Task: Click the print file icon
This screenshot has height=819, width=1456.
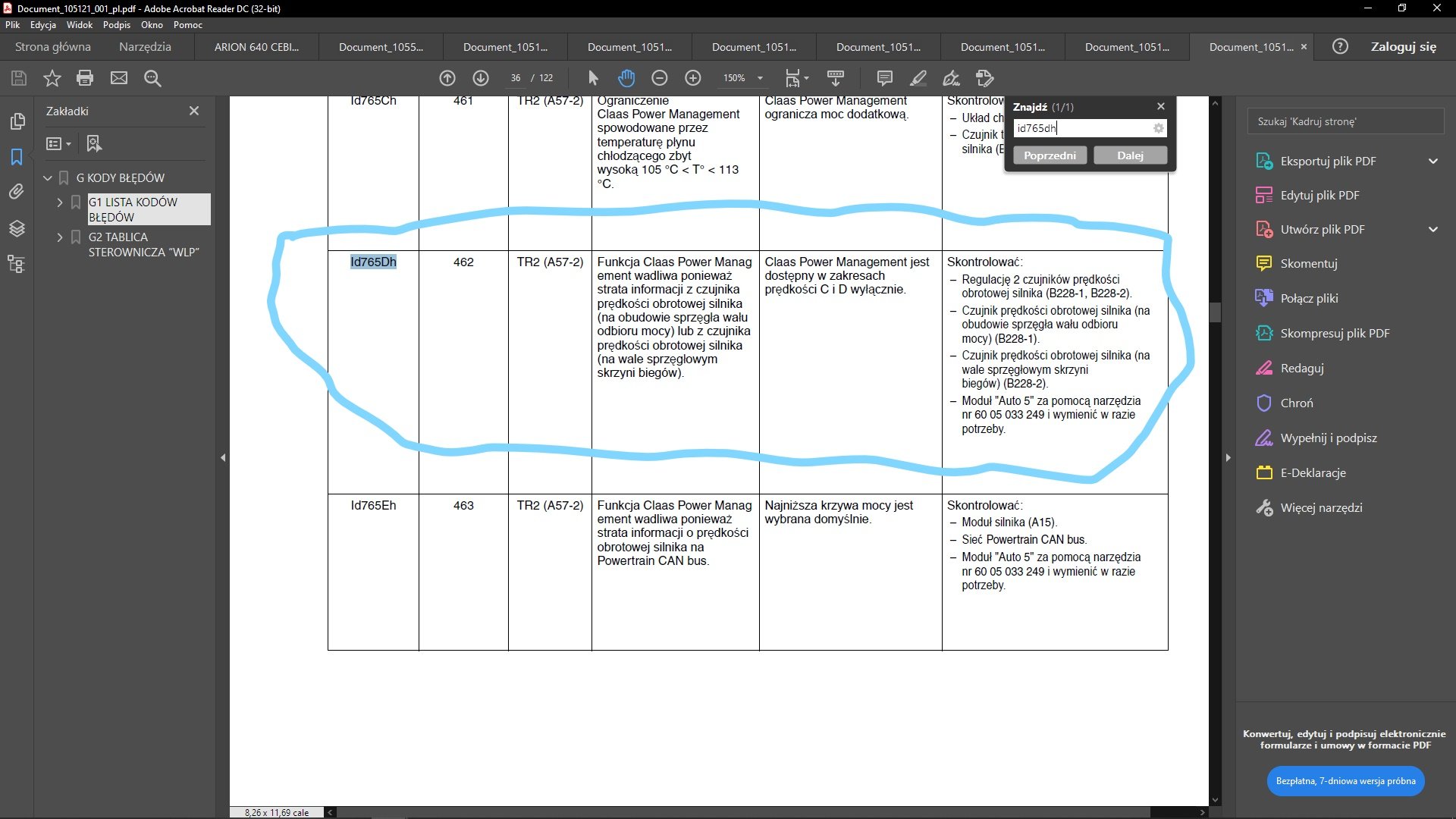Action: click(85, 78)
